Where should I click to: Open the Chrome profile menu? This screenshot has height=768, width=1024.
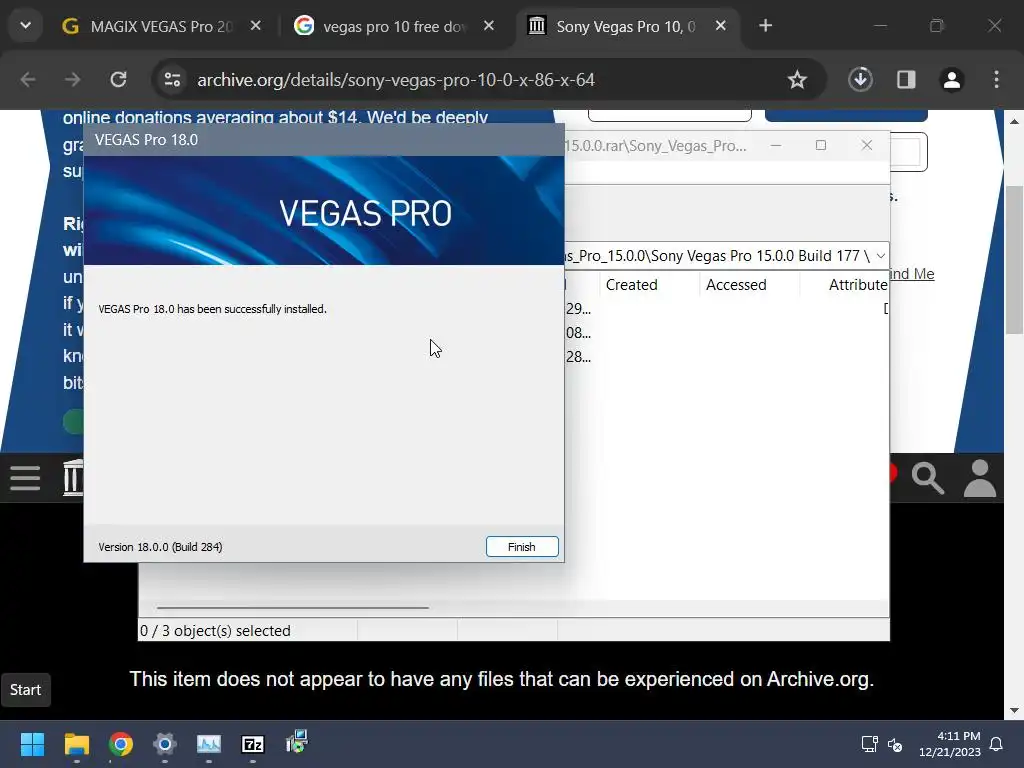tap(952, 80)
